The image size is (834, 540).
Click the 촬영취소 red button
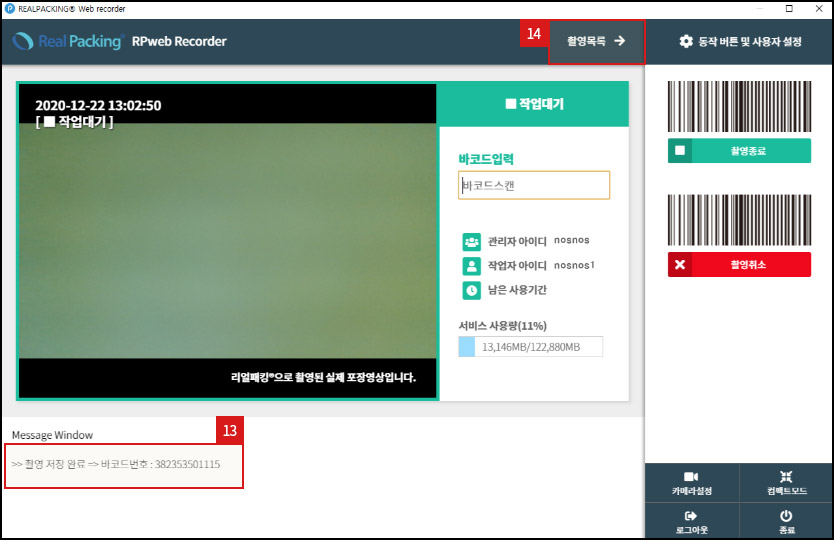pos(739,264)
